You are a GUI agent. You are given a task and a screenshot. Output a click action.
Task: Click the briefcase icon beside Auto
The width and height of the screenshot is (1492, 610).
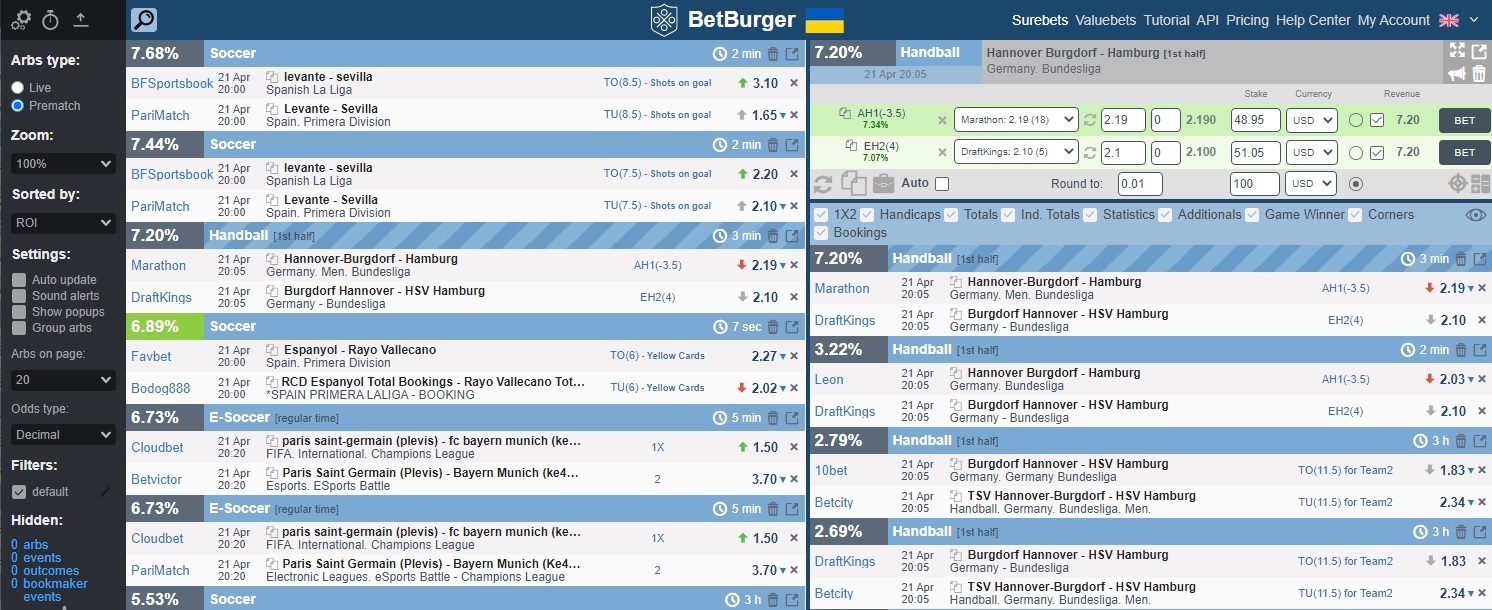883,184
